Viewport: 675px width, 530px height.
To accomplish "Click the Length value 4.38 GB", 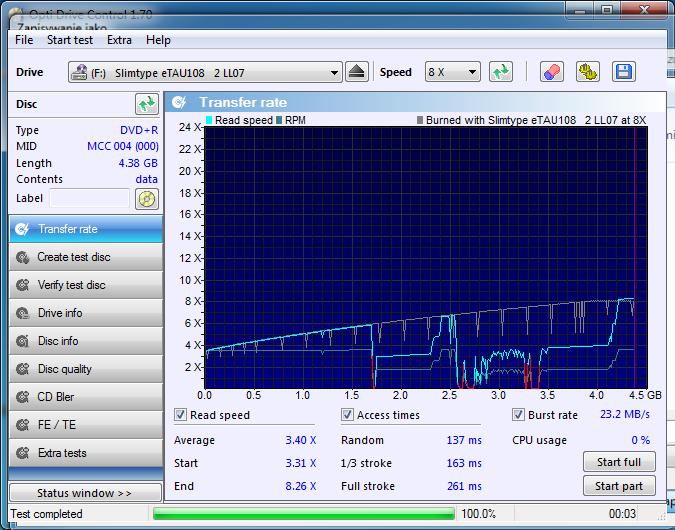I will (138, 163).
